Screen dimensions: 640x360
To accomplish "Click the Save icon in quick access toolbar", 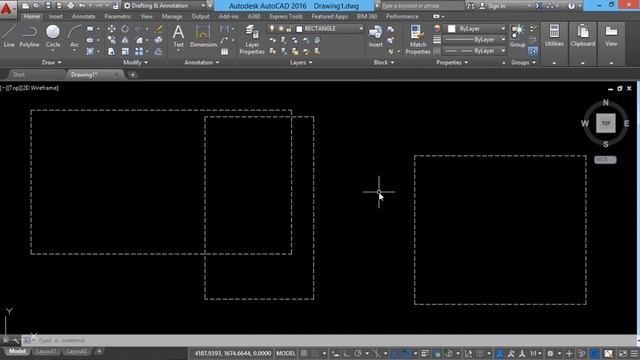I will click(x=48, y=6).
